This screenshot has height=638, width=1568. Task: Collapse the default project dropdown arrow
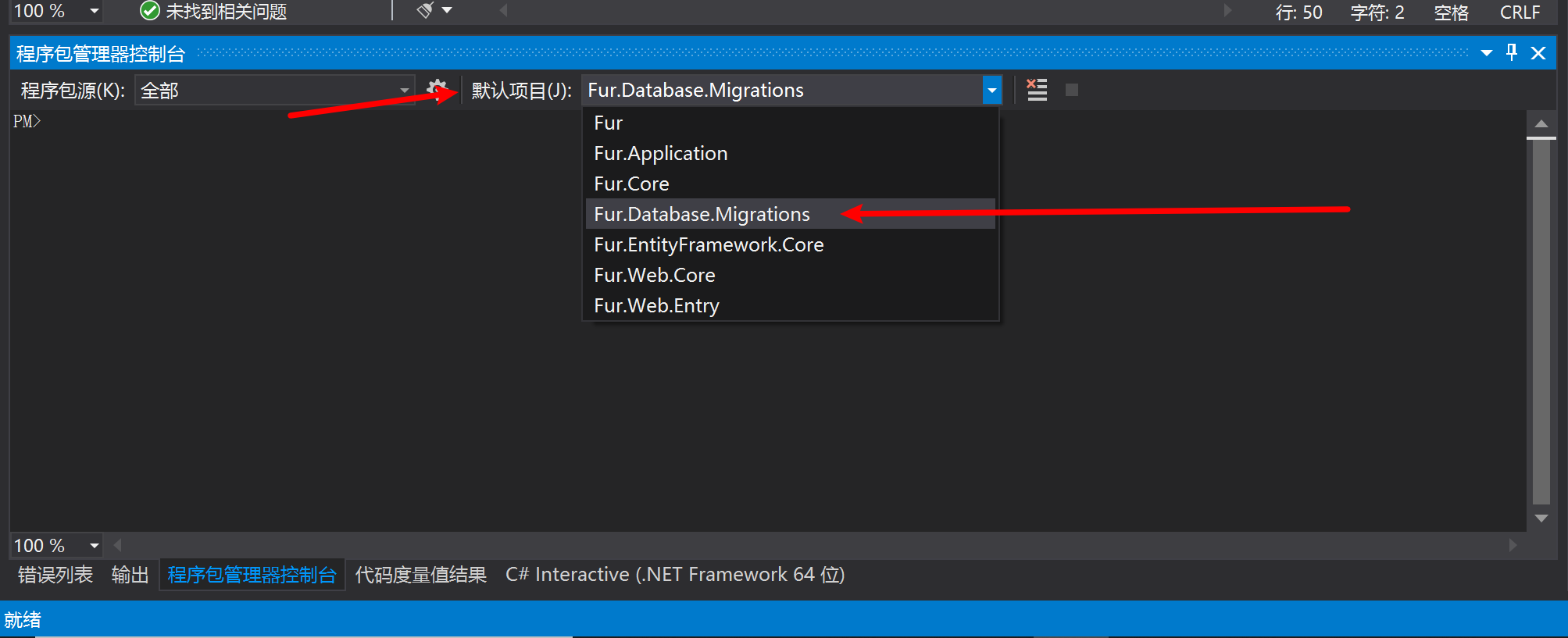click(991, 91)
